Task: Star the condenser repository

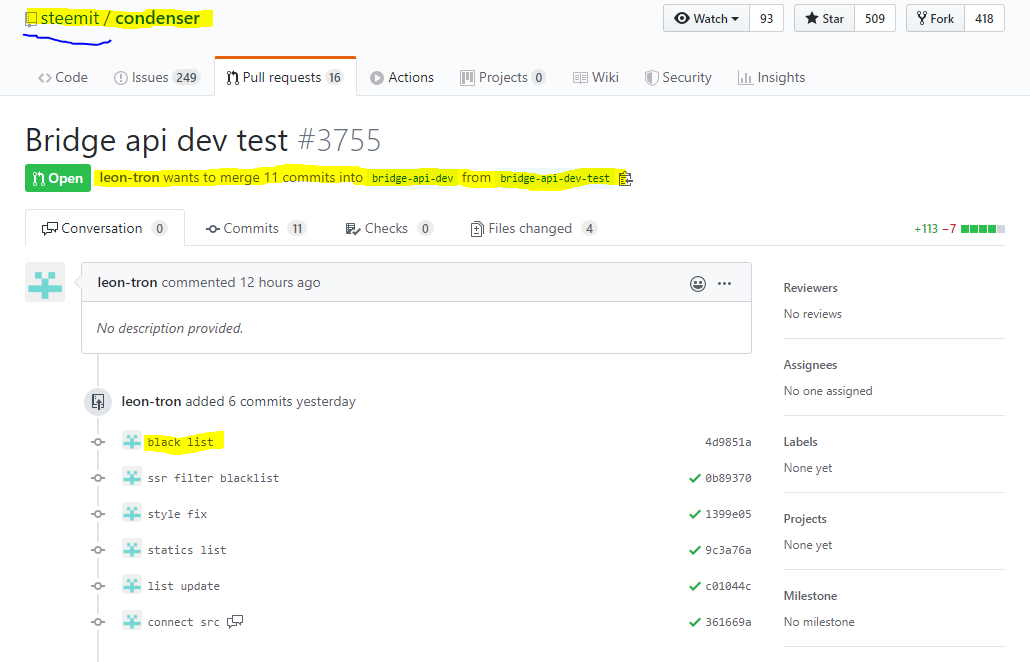Action: tap(824, 18)
